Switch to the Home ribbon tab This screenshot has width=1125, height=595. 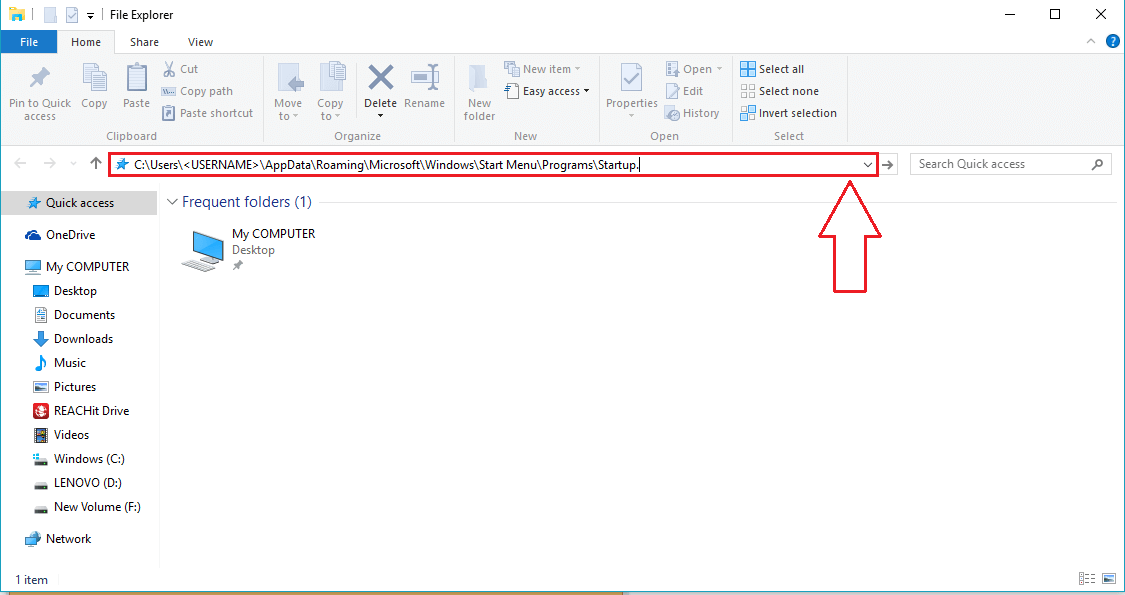pyautogui.click(x=86, y=42)
